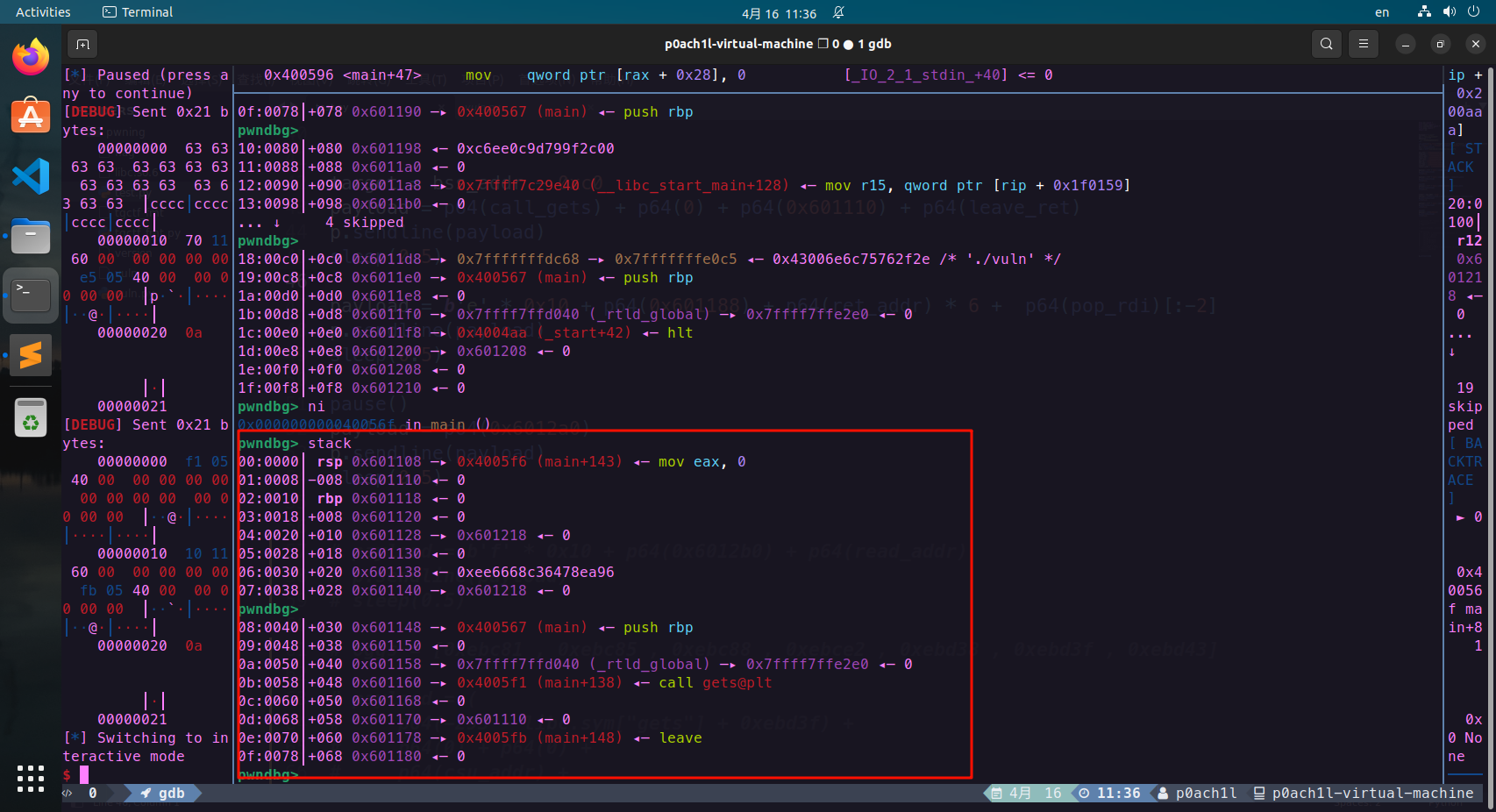Open the clock showing 4月 16 11:36
The image size is (1496, 812).
pos(779,13)
